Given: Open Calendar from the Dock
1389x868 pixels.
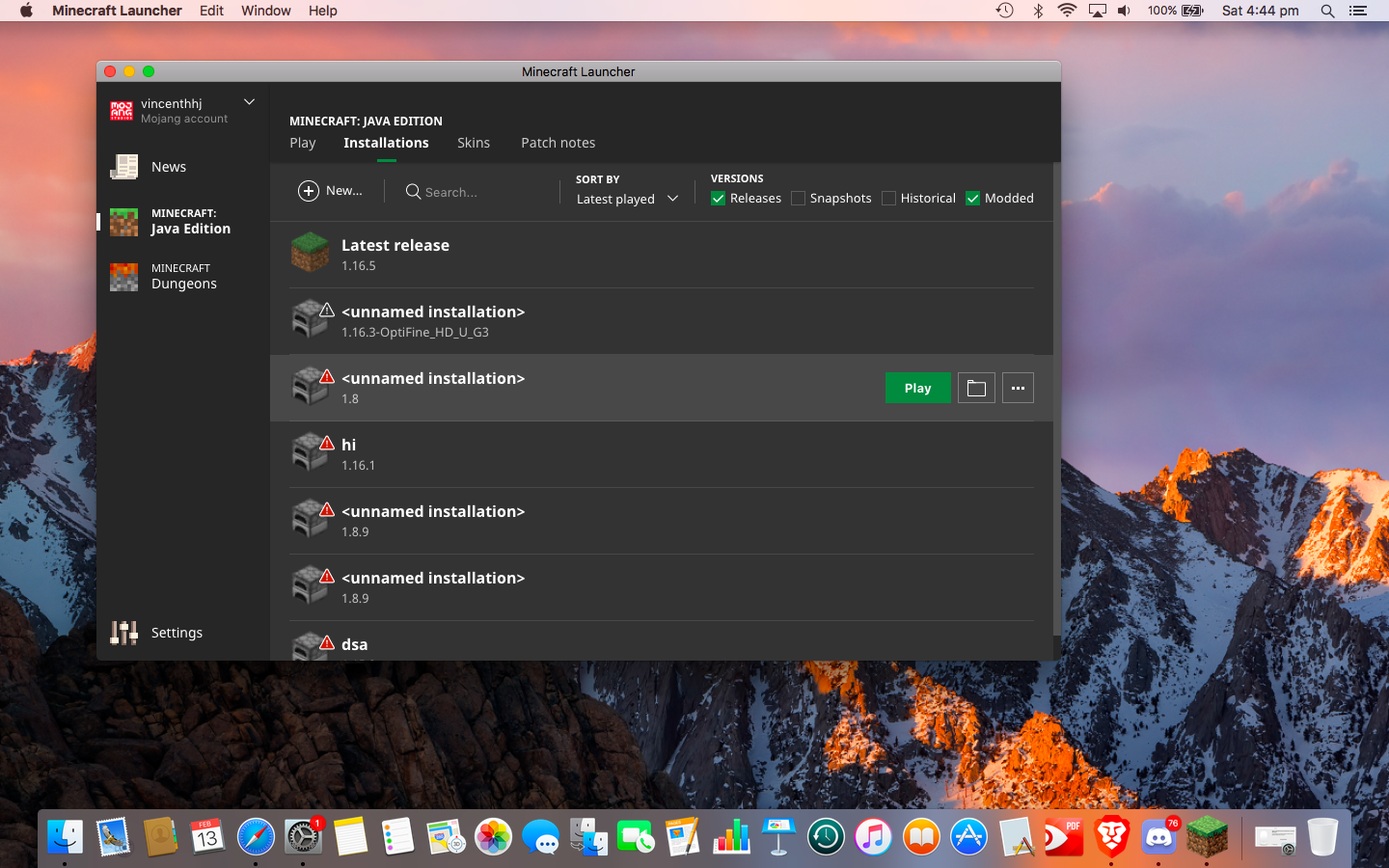Looking at the screenshot, I should [x=207, y=836].
